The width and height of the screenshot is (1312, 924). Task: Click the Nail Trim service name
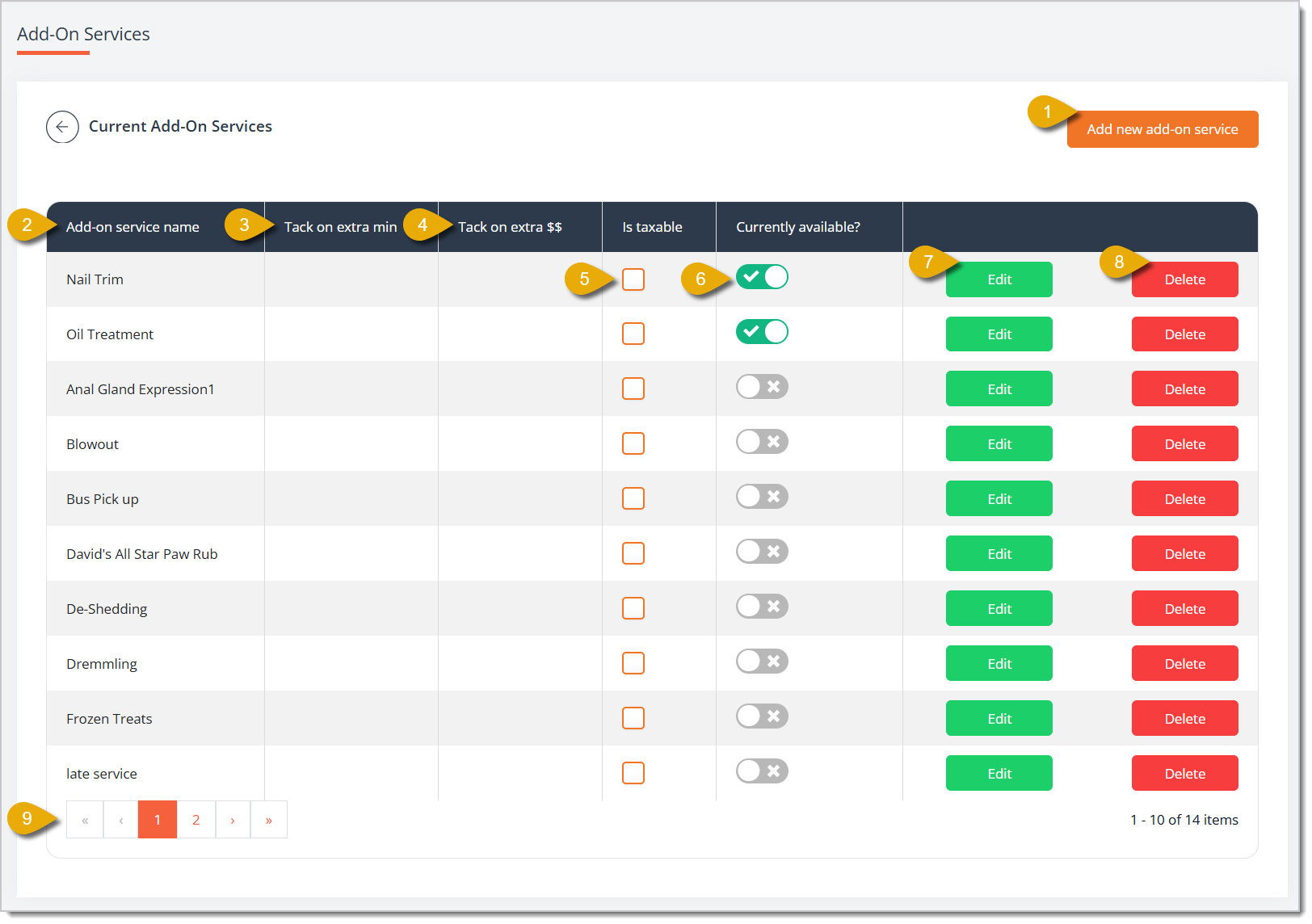(x=95, y=279)
